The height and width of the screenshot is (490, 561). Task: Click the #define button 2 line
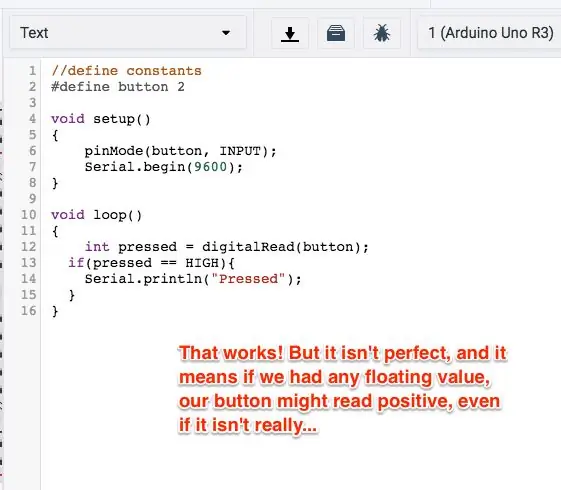(118, 87)
